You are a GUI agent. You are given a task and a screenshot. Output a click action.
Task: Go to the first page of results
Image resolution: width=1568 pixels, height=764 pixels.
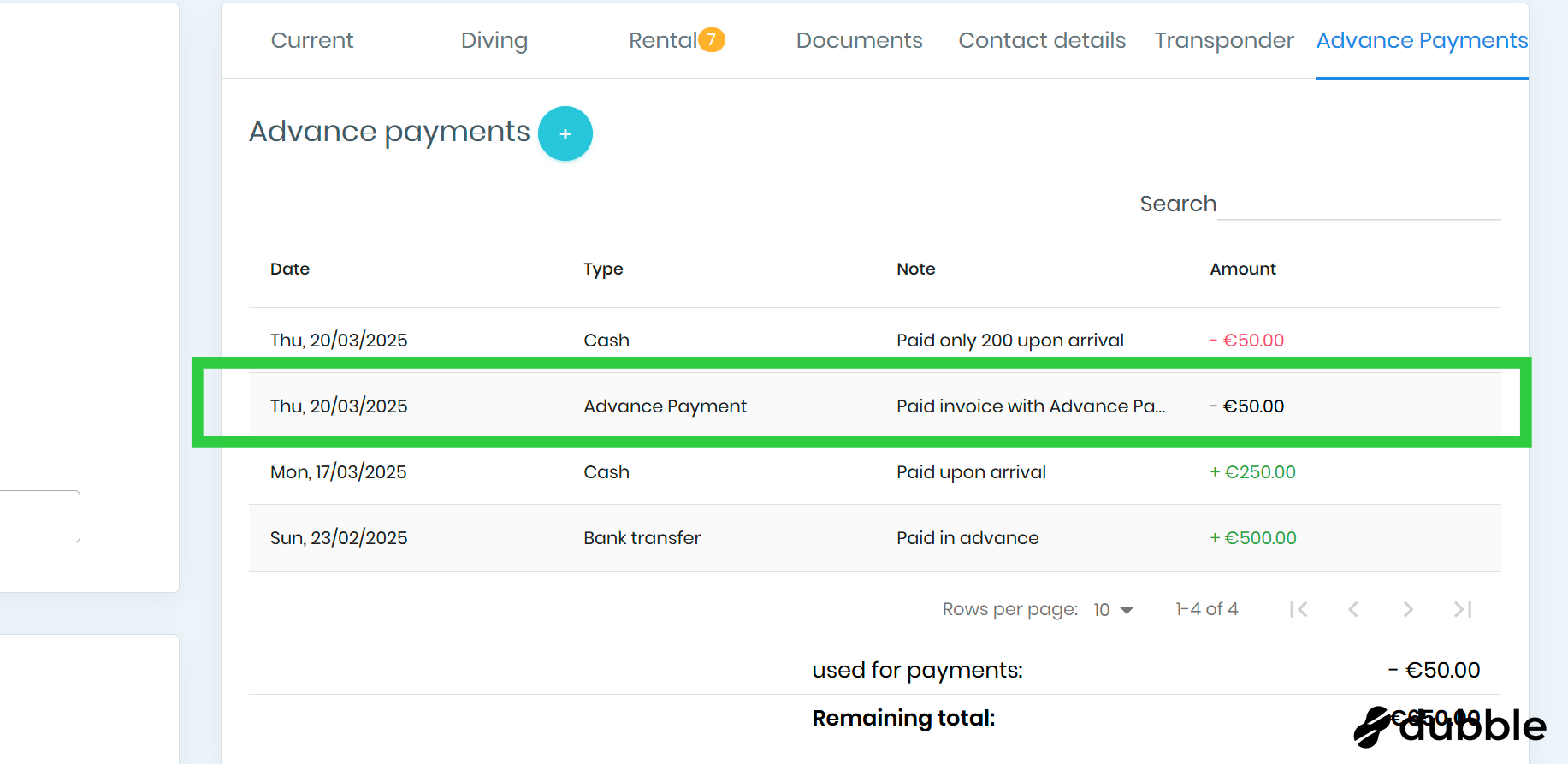click(1298, 609)
